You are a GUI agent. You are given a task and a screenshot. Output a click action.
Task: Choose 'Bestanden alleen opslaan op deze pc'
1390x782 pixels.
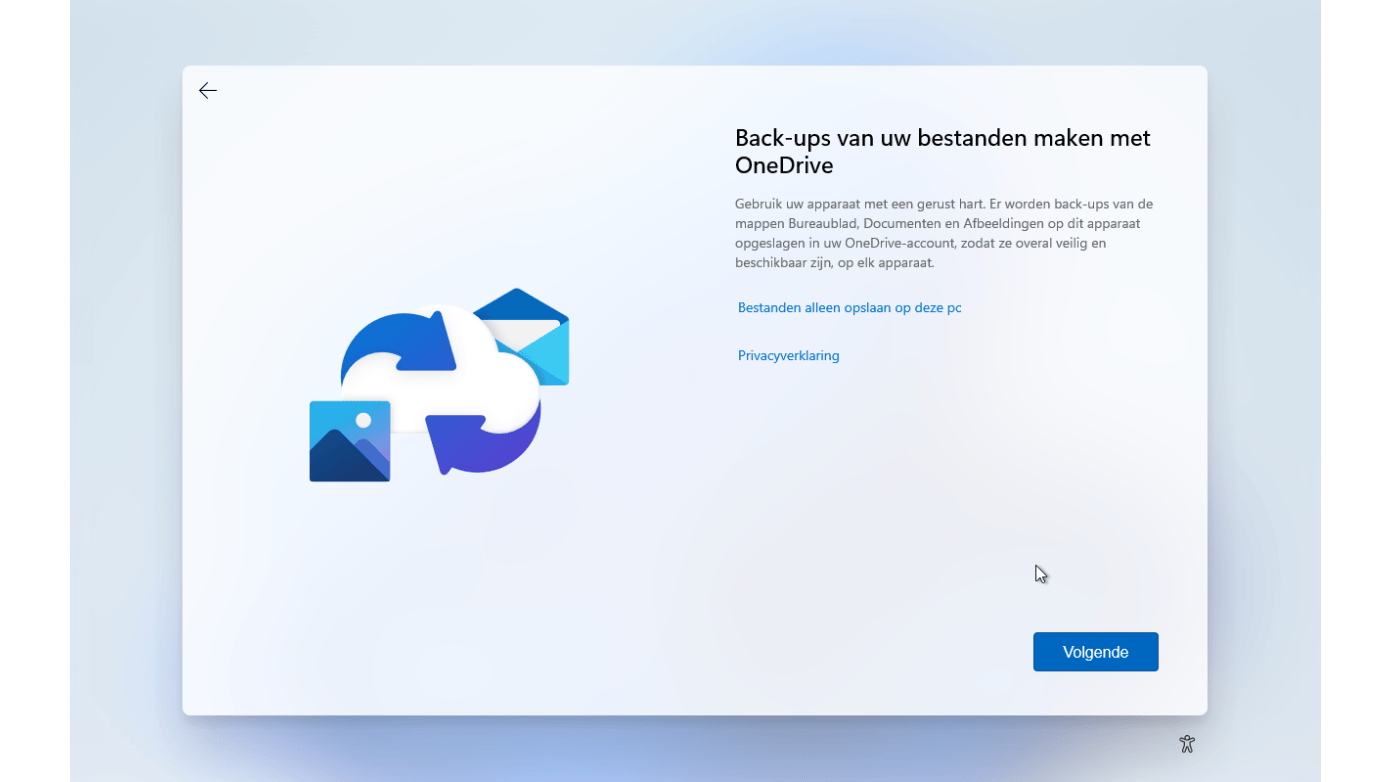[x=849, y=308]
